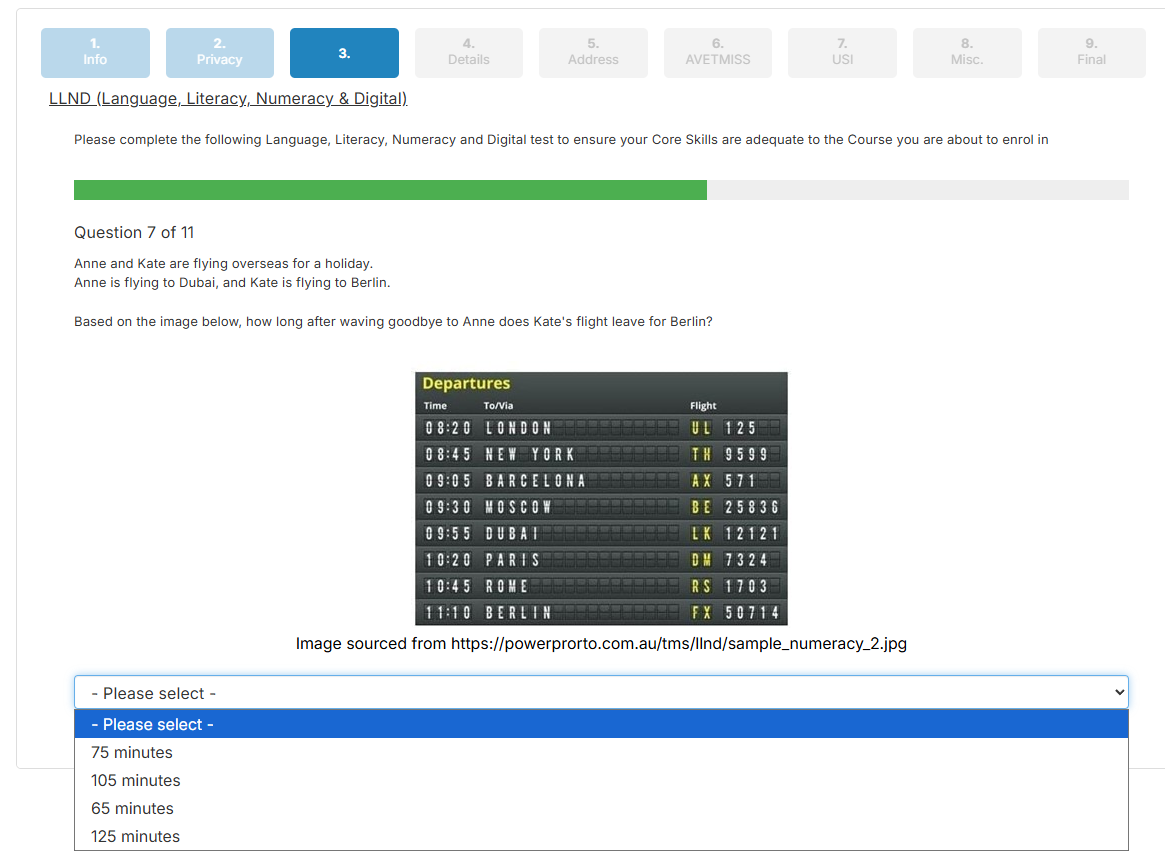Select 125 minutes in dropdown list
1165x859 pixels.
[x=136, y=836]
